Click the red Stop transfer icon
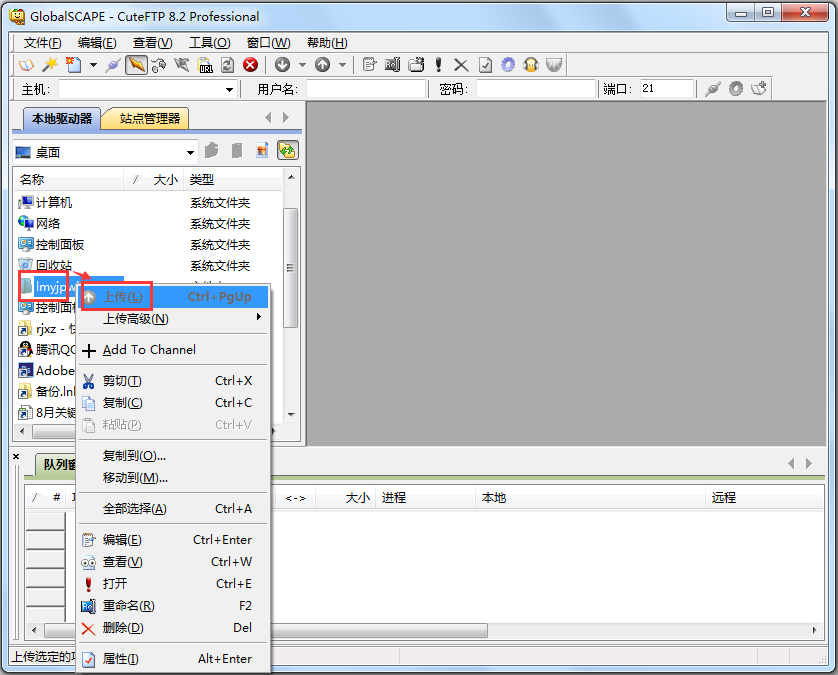 tap(250, 65)
